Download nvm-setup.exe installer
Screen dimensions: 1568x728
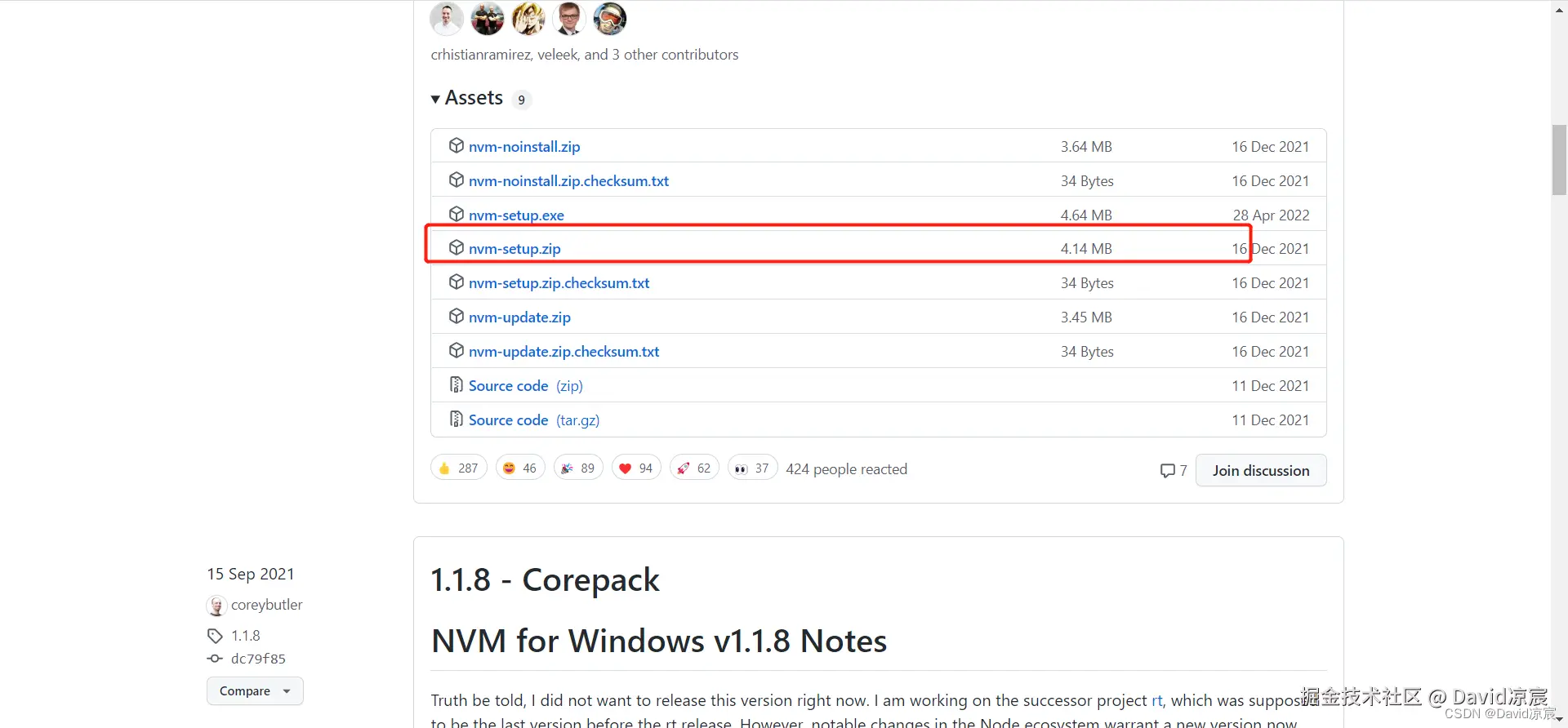(x=516, y=215)
